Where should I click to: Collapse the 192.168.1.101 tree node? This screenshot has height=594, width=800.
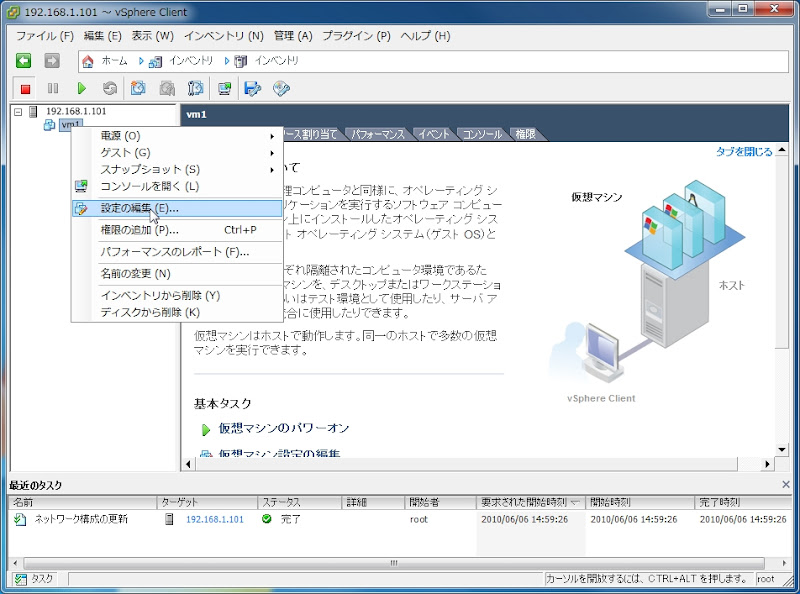18,111
